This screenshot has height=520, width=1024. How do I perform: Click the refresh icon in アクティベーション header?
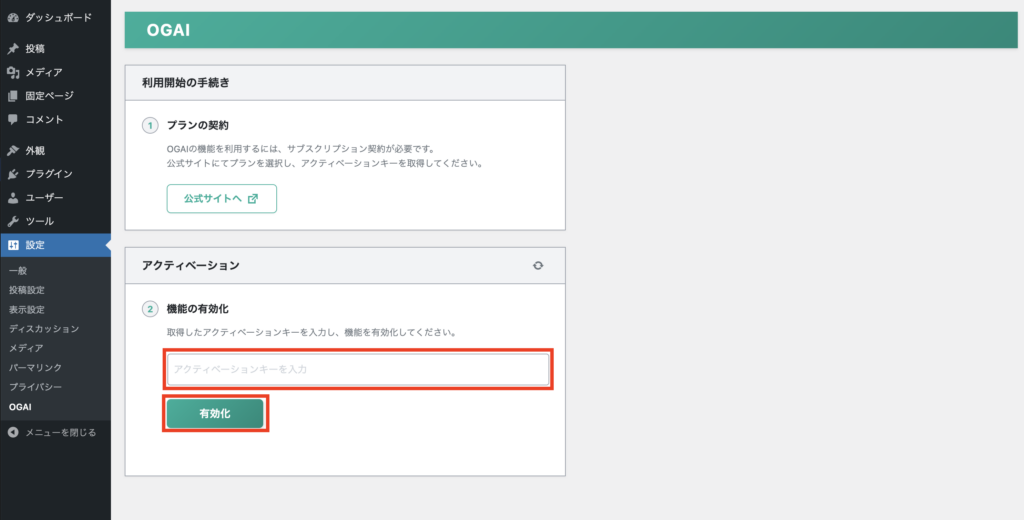click(539, 266)
